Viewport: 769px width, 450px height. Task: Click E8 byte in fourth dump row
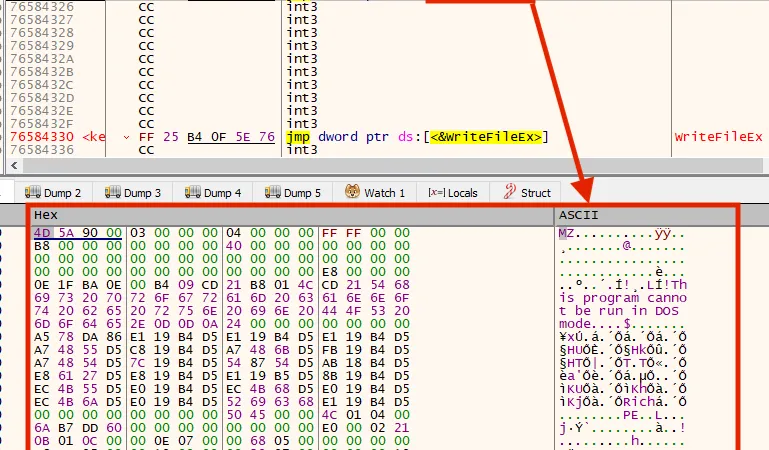330,272
